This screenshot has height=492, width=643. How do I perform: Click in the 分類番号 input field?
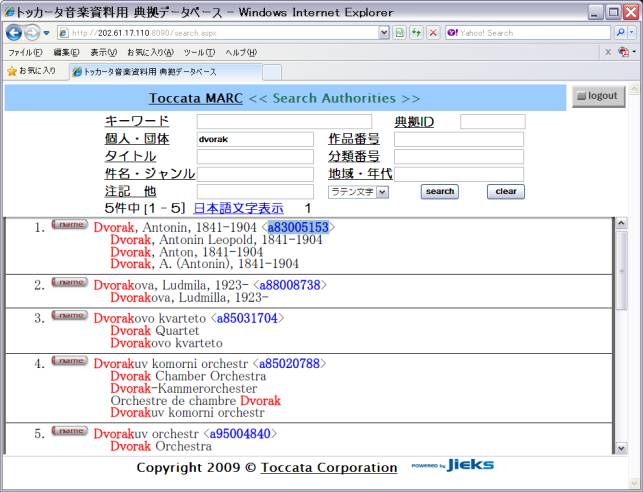[x=459, y=157]
